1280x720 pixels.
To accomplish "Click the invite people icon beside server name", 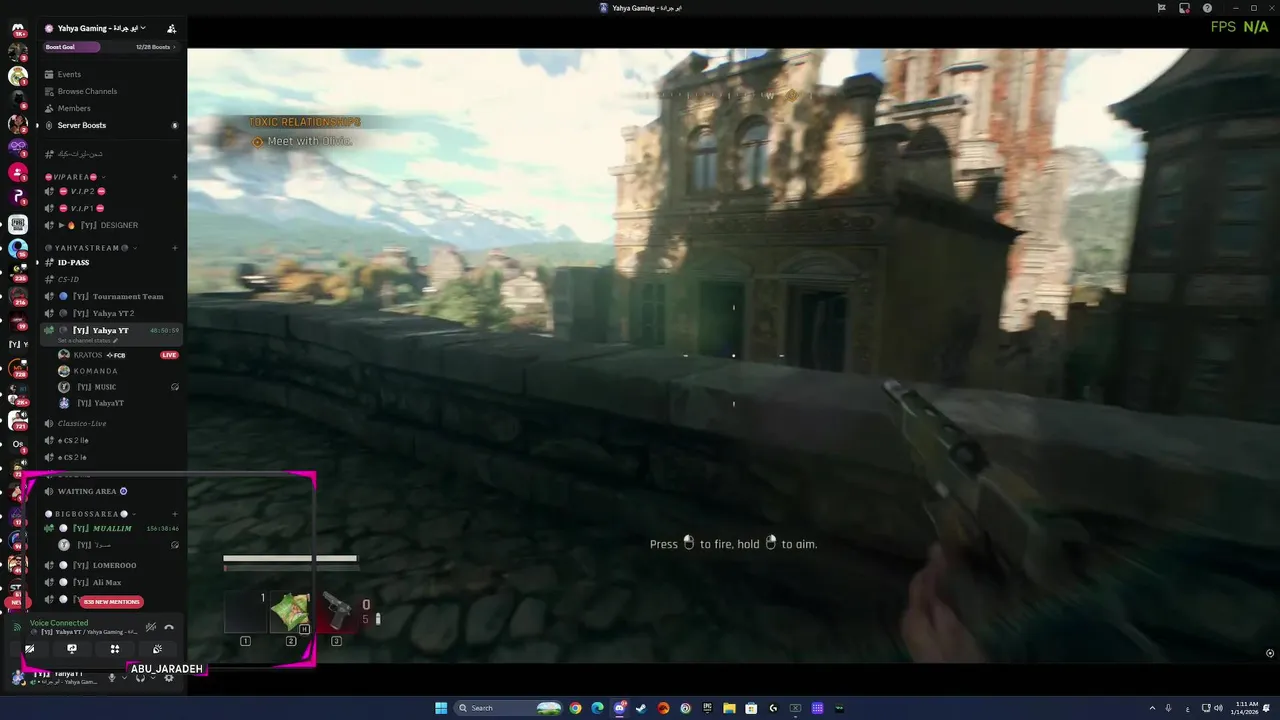I will click(x=171, y=28).
